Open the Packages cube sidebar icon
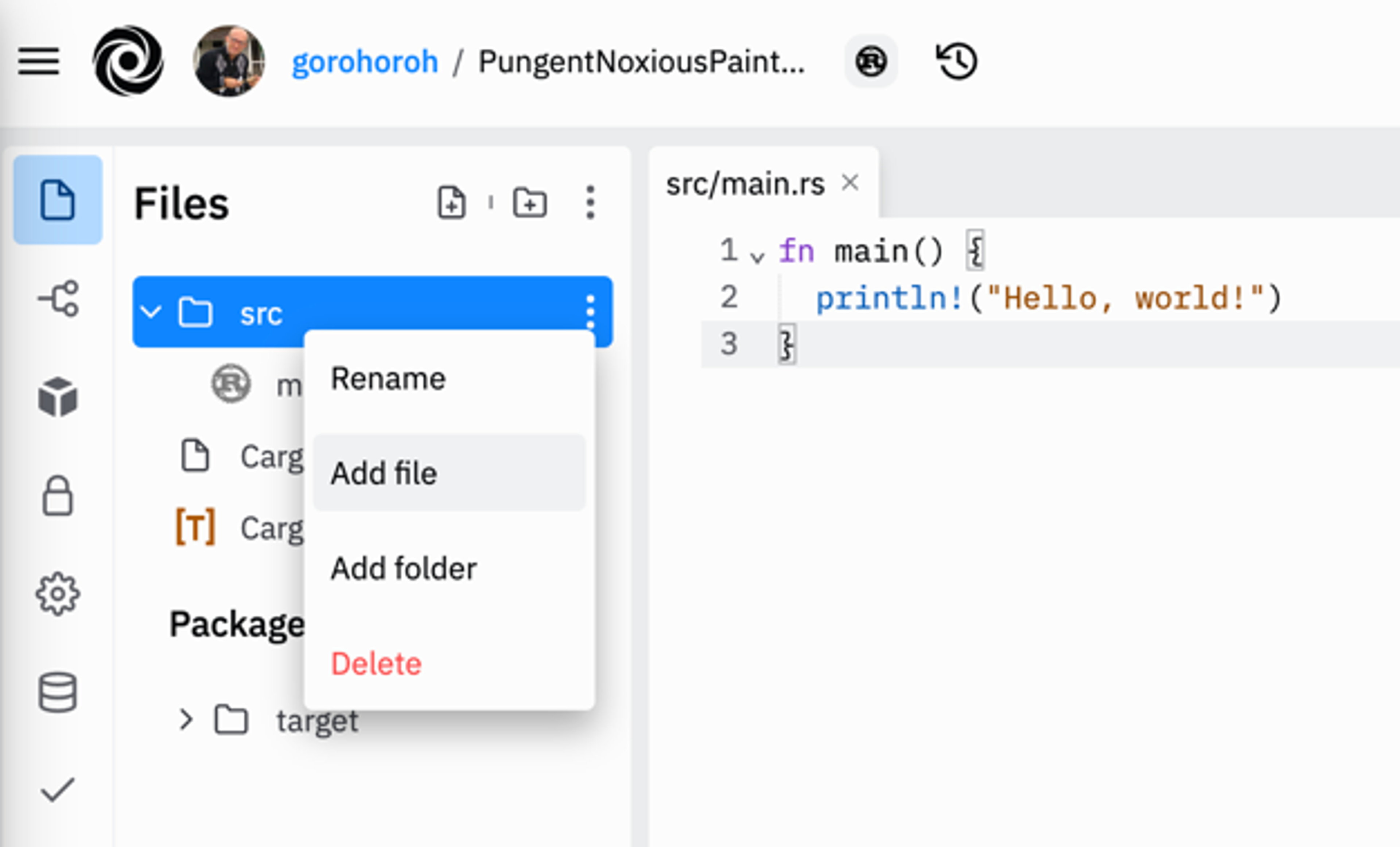The width and height of the screenshot is (1400, 847). point(57,397)
